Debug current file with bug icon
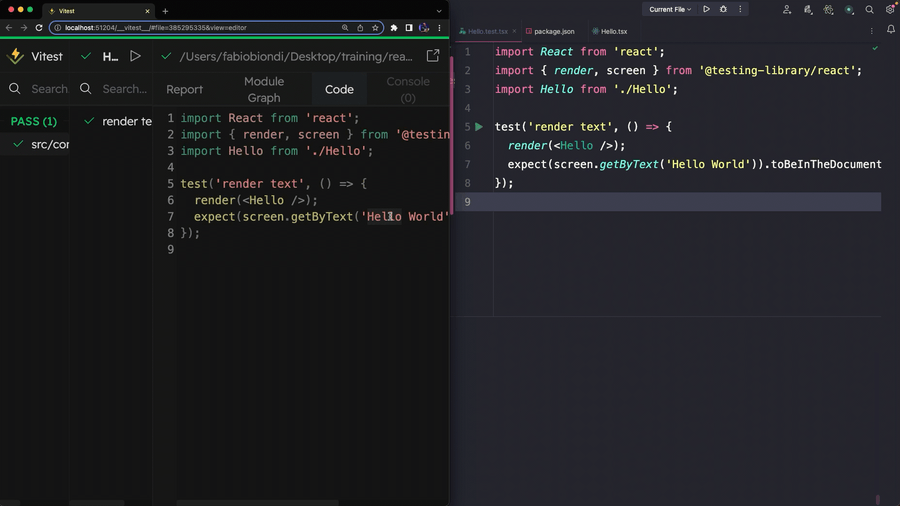The width and height of the screenshot is (900, 506). pyautogui.click(x=723, y=9)
